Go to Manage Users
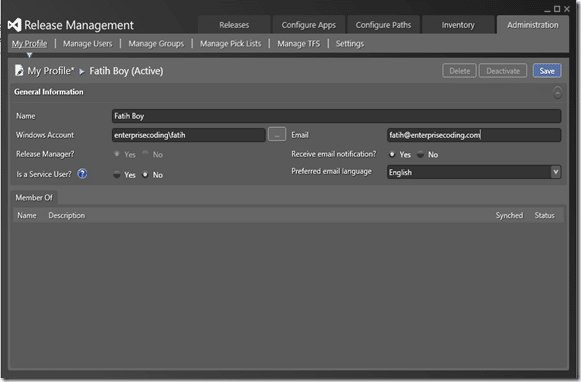Screen dimensions: 581x382 [x=87, y=44]
